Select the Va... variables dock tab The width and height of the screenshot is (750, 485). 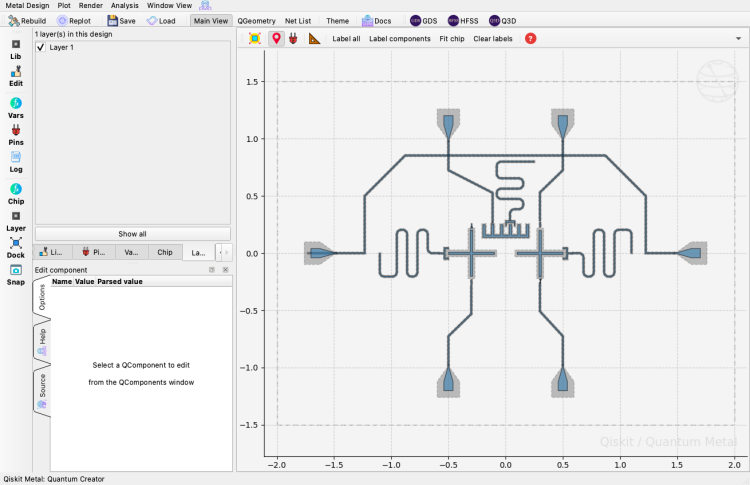[132, 252]
